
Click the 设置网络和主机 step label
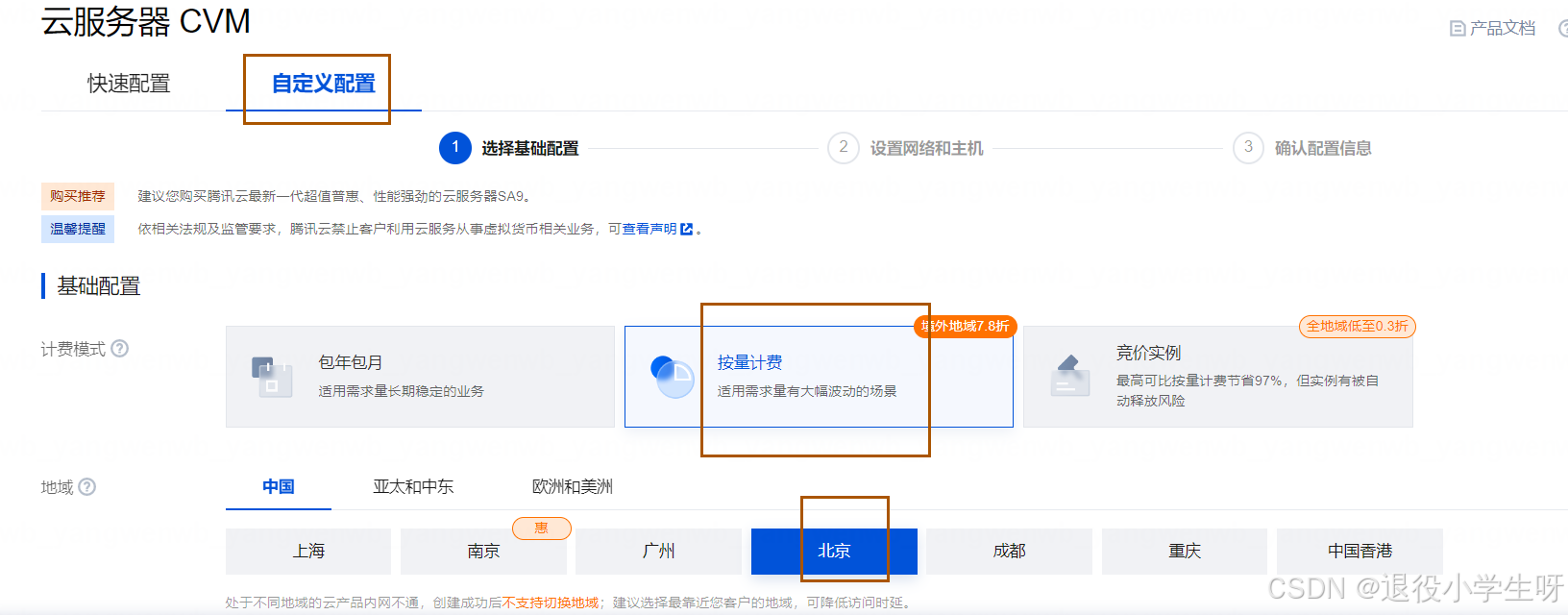click(x=927, y=148)
